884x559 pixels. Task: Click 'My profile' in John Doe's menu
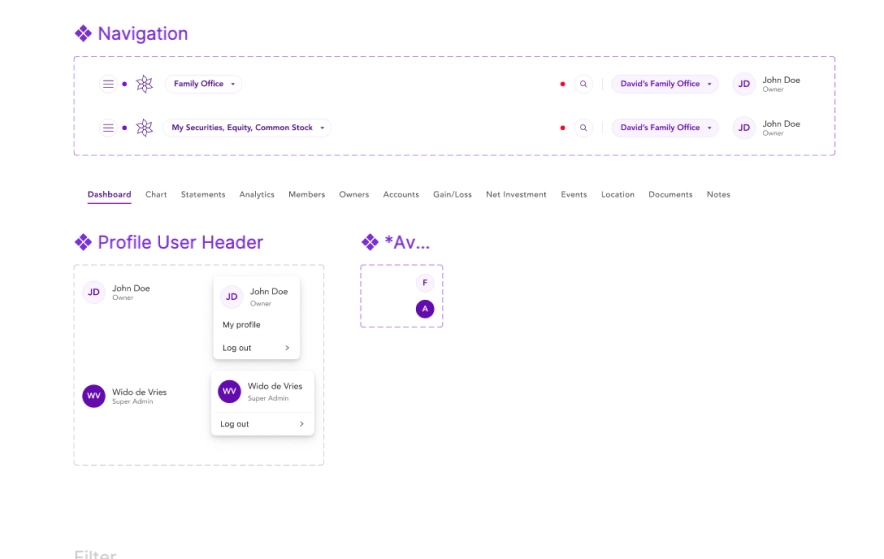pos(241,325)
